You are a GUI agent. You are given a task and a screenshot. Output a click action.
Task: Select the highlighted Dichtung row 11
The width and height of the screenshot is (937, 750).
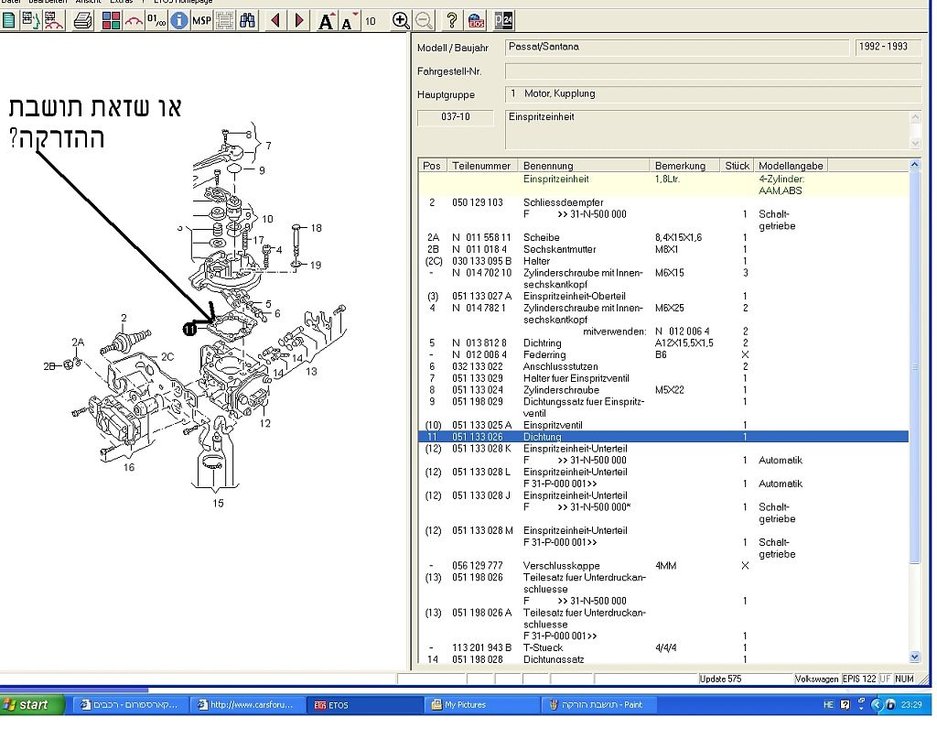coord(663,437)
